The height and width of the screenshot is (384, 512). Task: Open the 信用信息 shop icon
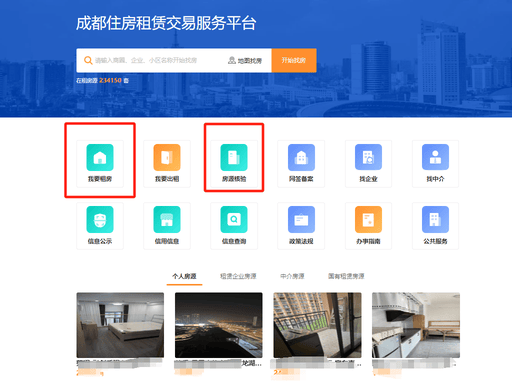coord(167,219)
